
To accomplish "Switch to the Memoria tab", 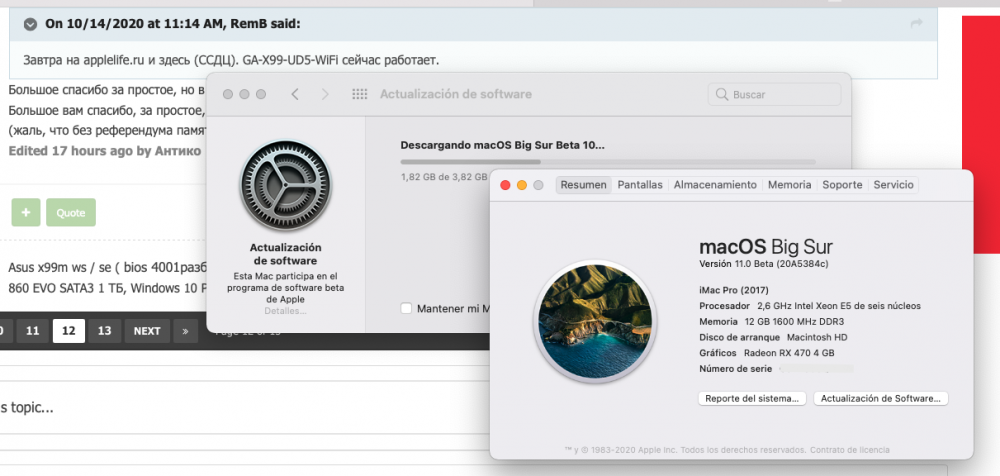I will click(790, 184).
